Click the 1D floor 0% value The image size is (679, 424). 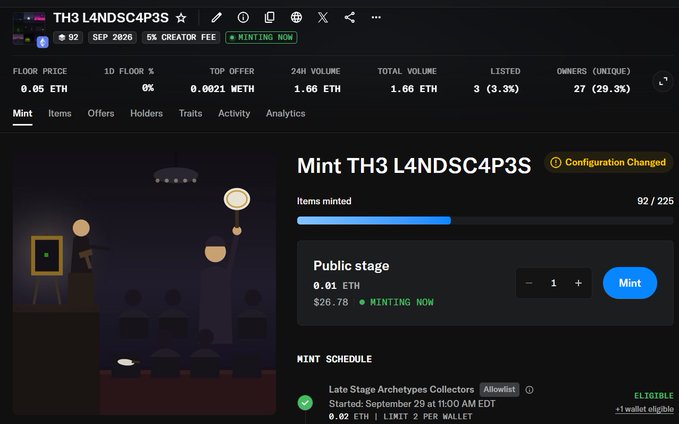[x=148, y=88]
